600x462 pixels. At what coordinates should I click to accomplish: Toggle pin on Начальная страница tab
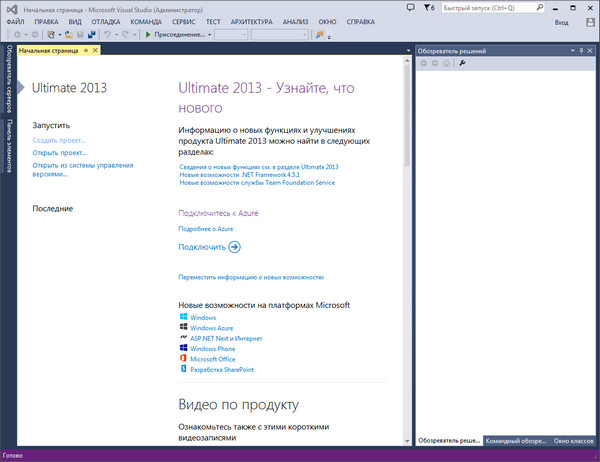click(86, 51)
